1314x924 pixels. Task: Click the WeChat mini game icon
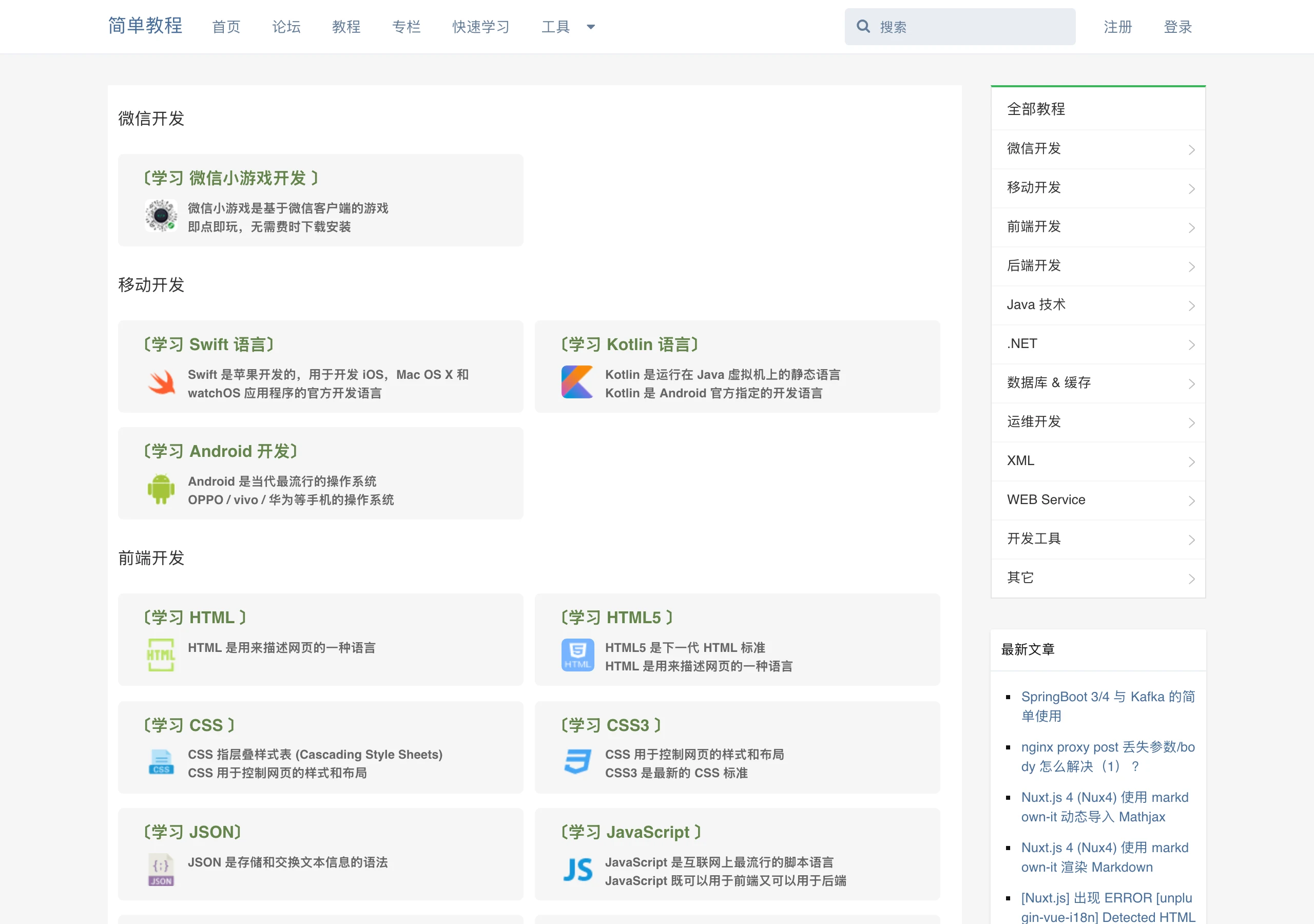click(161, 216)
